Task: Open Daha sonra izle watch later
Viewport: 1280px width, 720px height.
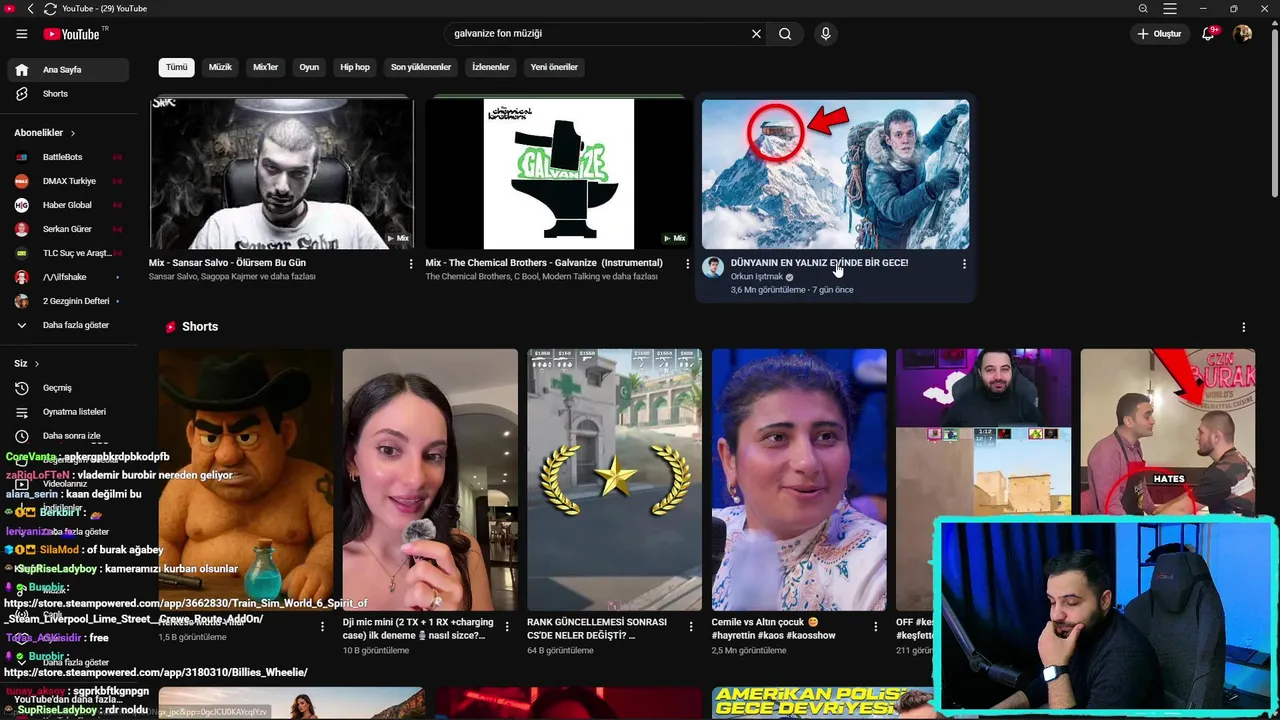Action: 68,436
